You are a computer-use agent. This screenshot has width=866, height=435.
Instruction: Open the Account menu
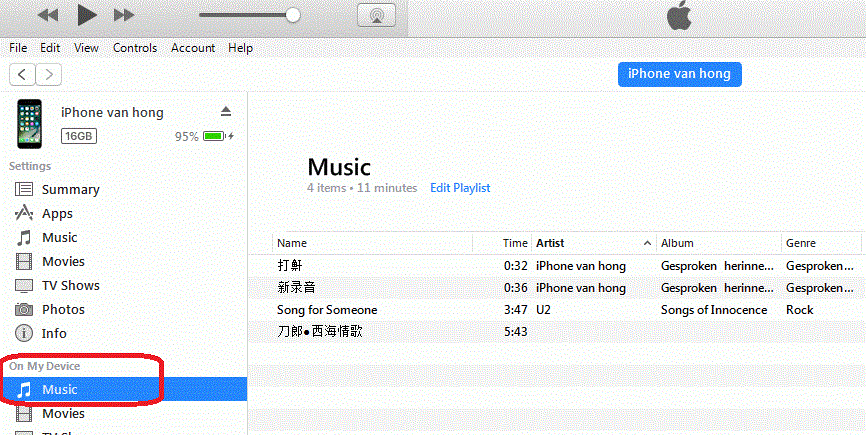192,47
